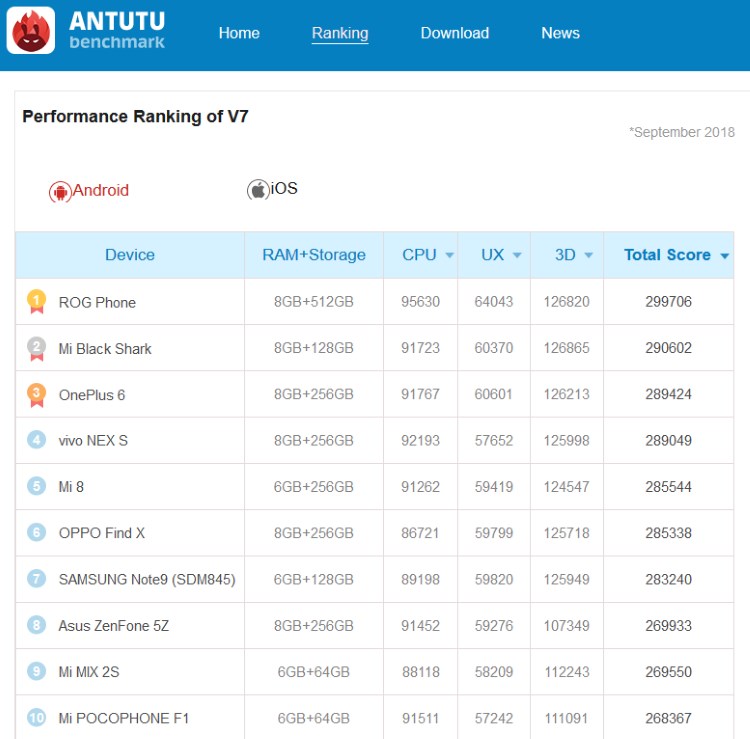Click the Antutu flame logo icon
Image resolution: width=750 pixels, height=739 pixels.
point(31,31)
